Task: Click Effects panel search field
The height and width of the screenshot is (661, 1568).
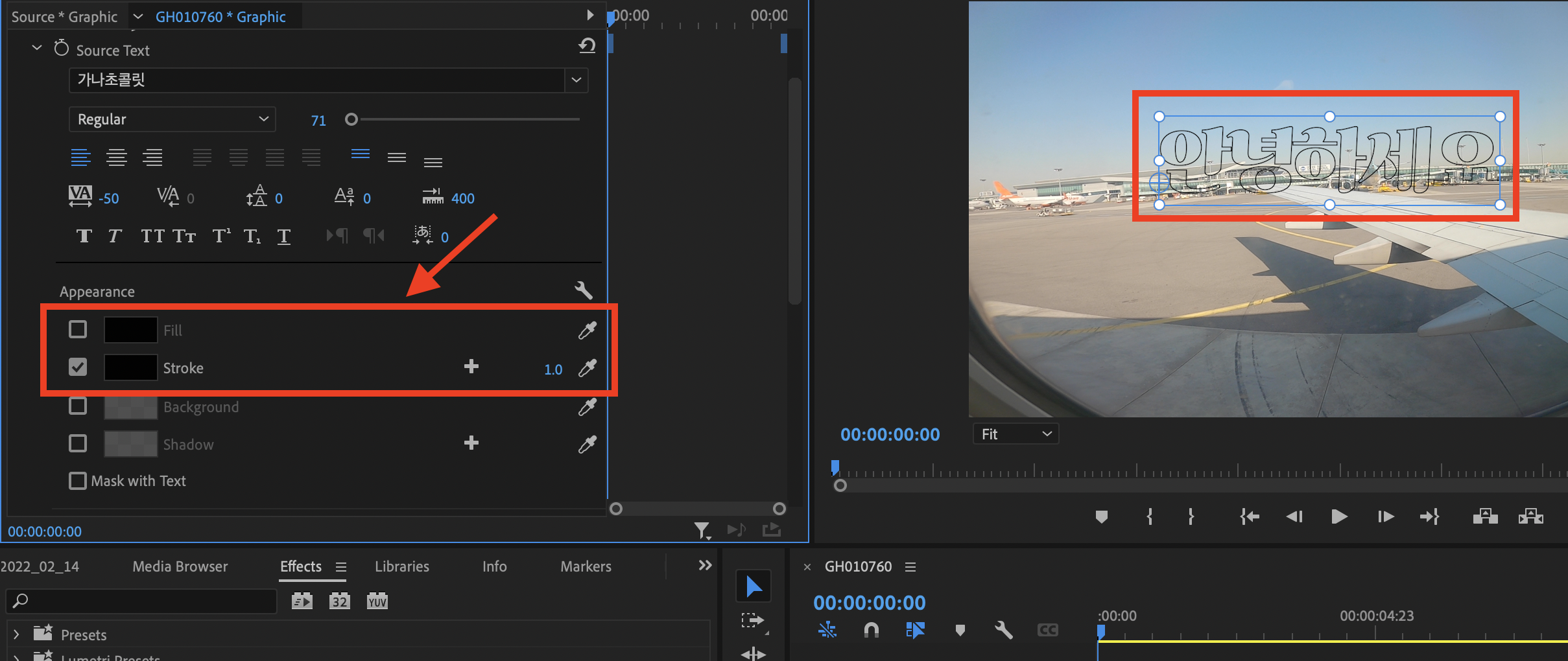Action: click(x=141, y=601)
